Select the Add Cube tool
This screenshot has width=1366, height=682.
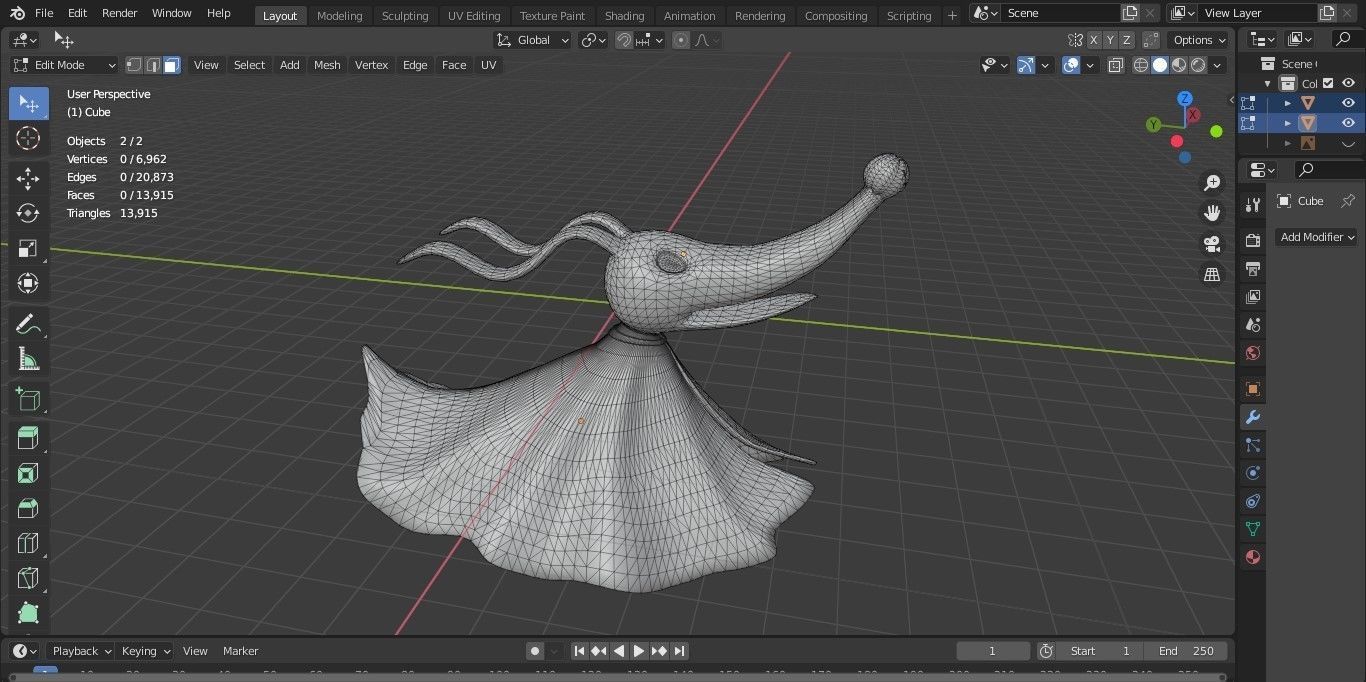28,400
